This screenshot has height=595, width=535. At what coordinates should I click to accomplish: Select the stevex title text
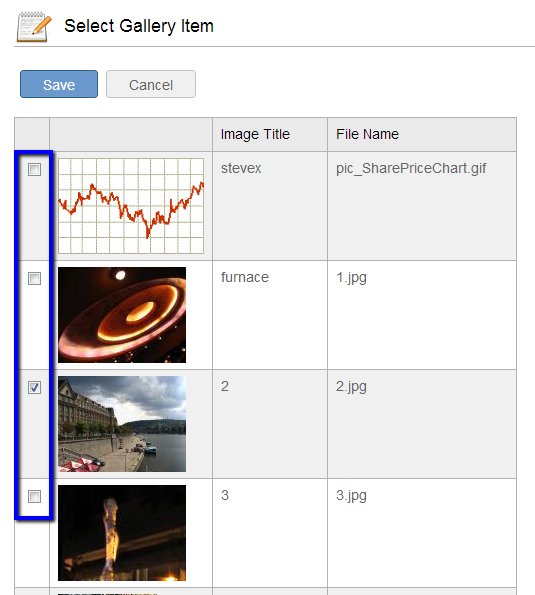click(241, 168)
